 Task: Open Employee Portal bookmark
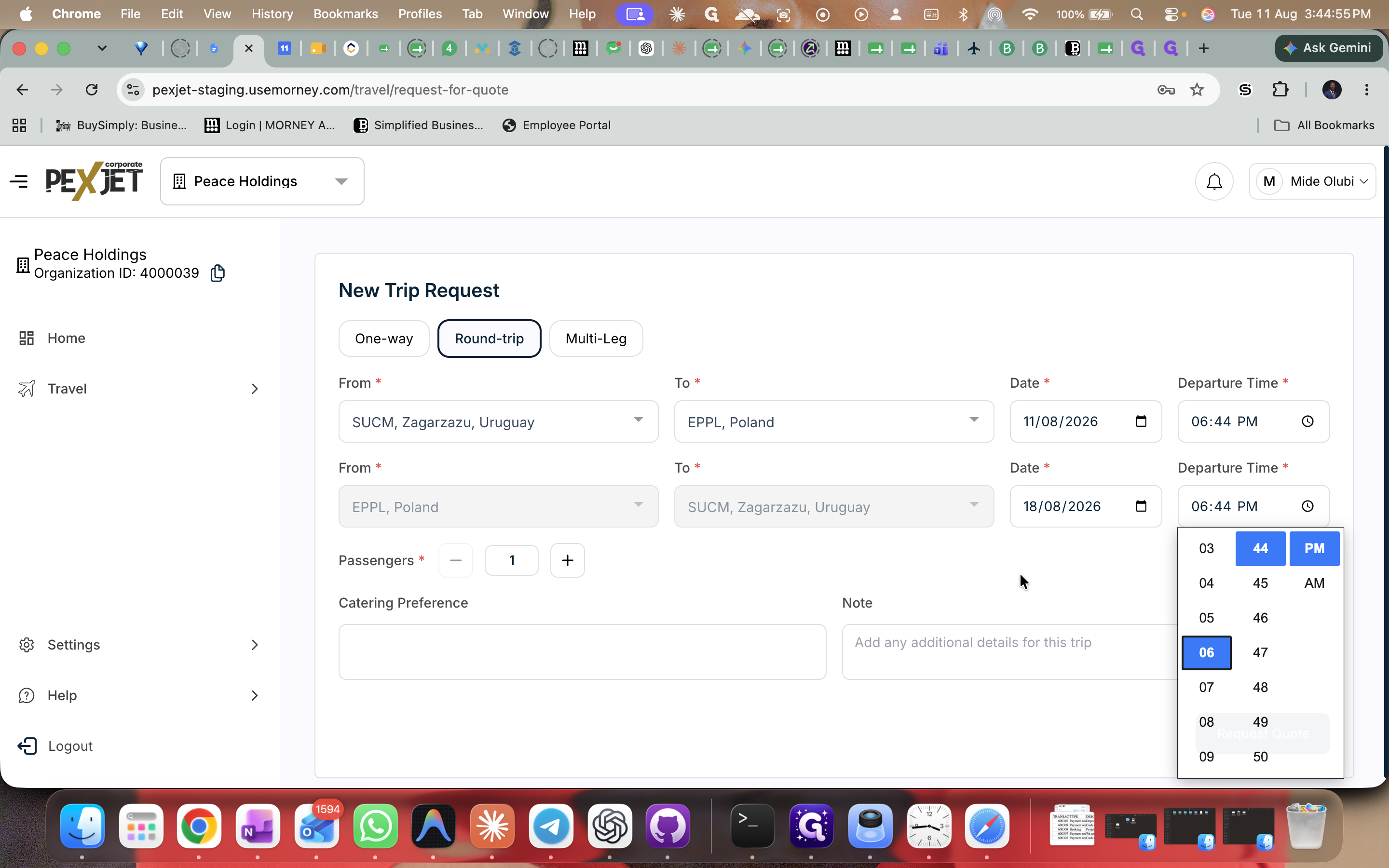pos(556,125)
